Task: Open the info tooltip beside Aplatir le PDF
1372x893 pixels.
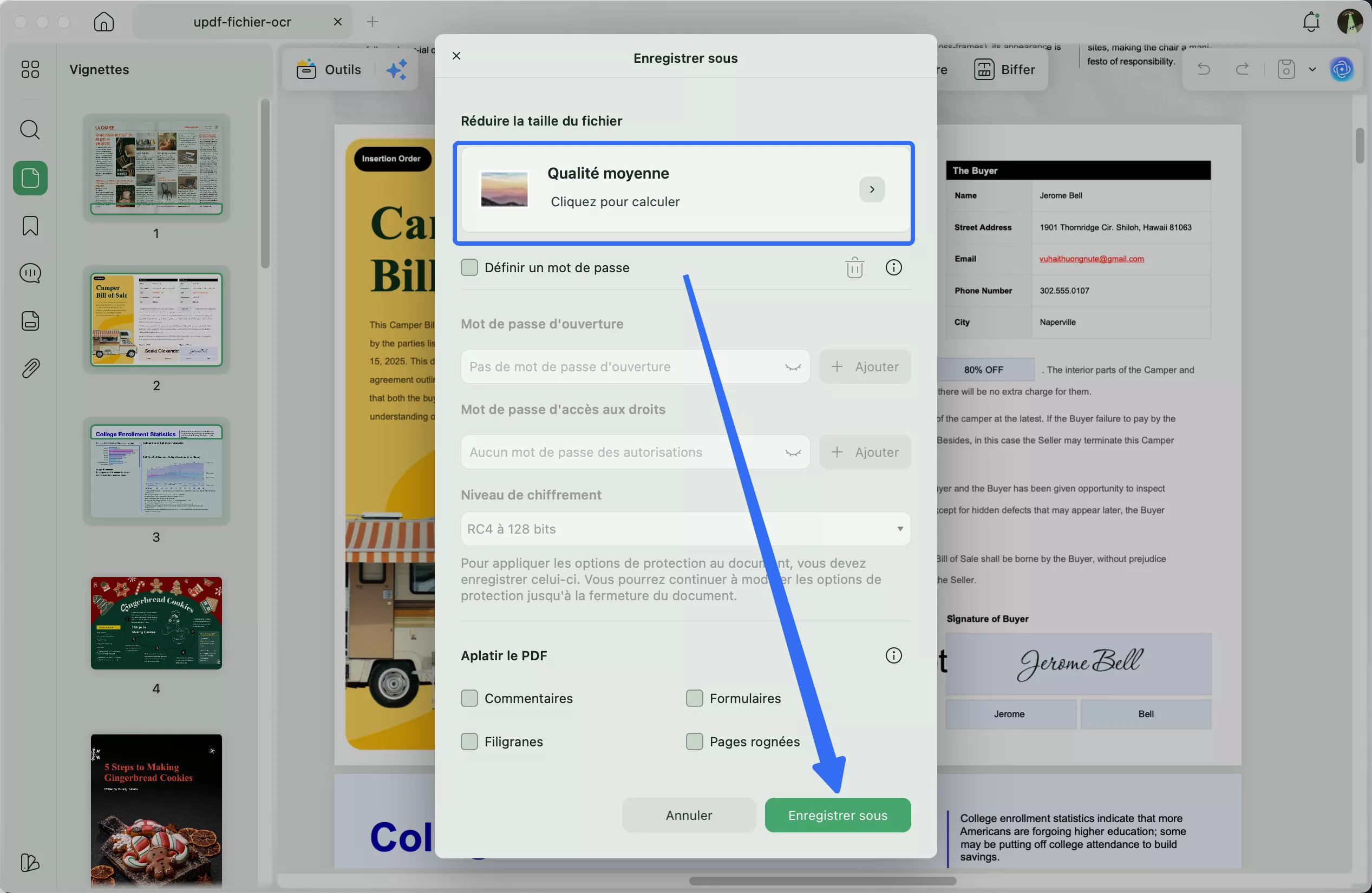Action: coord(893,655)
